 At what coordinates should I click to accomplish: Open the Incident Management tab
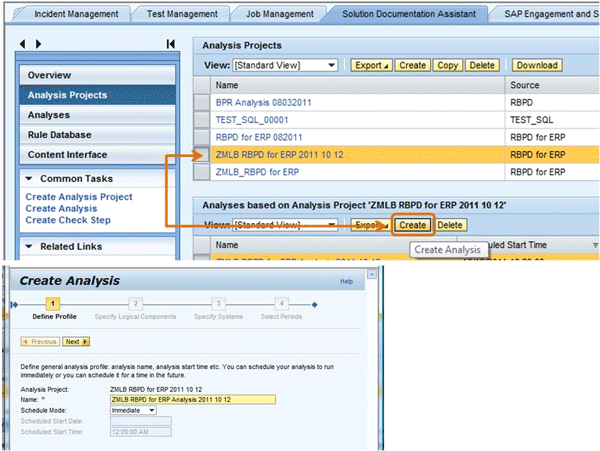tap(75, 14)
